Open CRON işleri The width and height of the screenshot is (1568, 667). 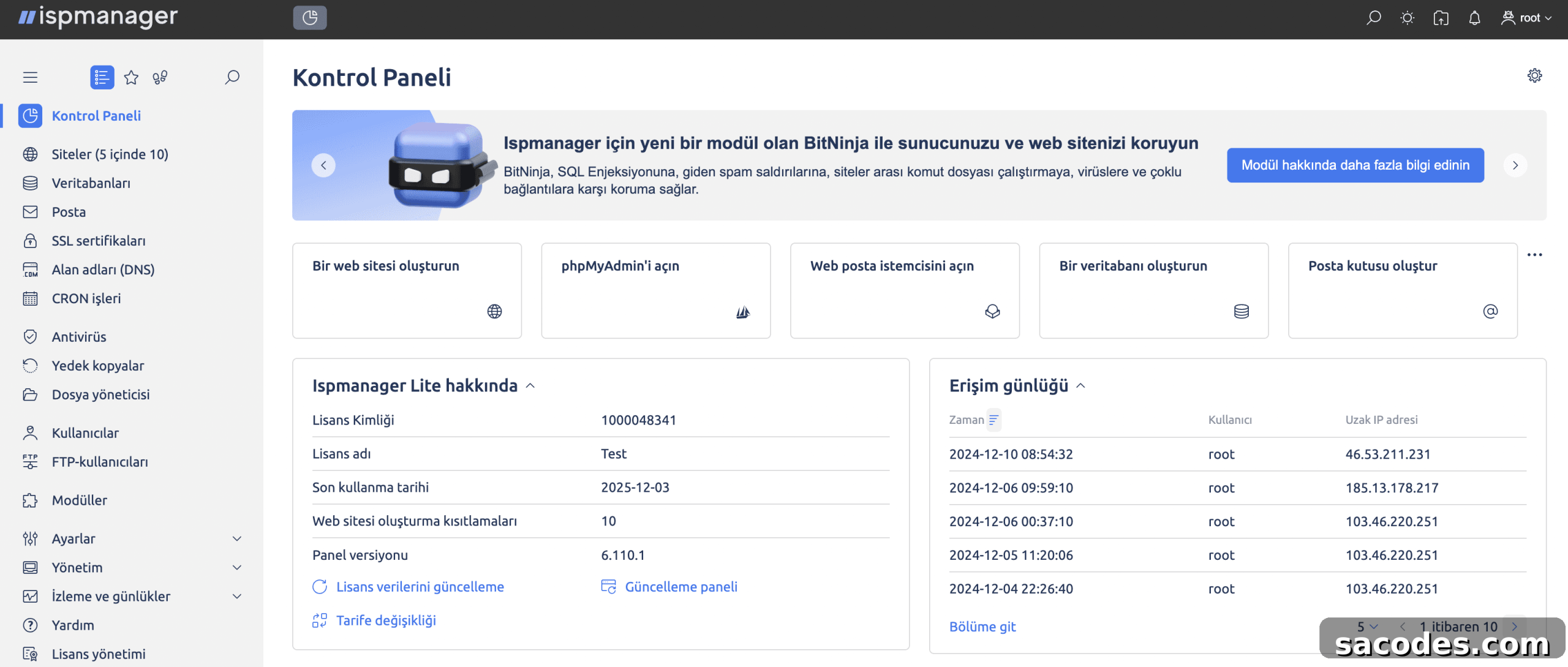coord(86,298)
